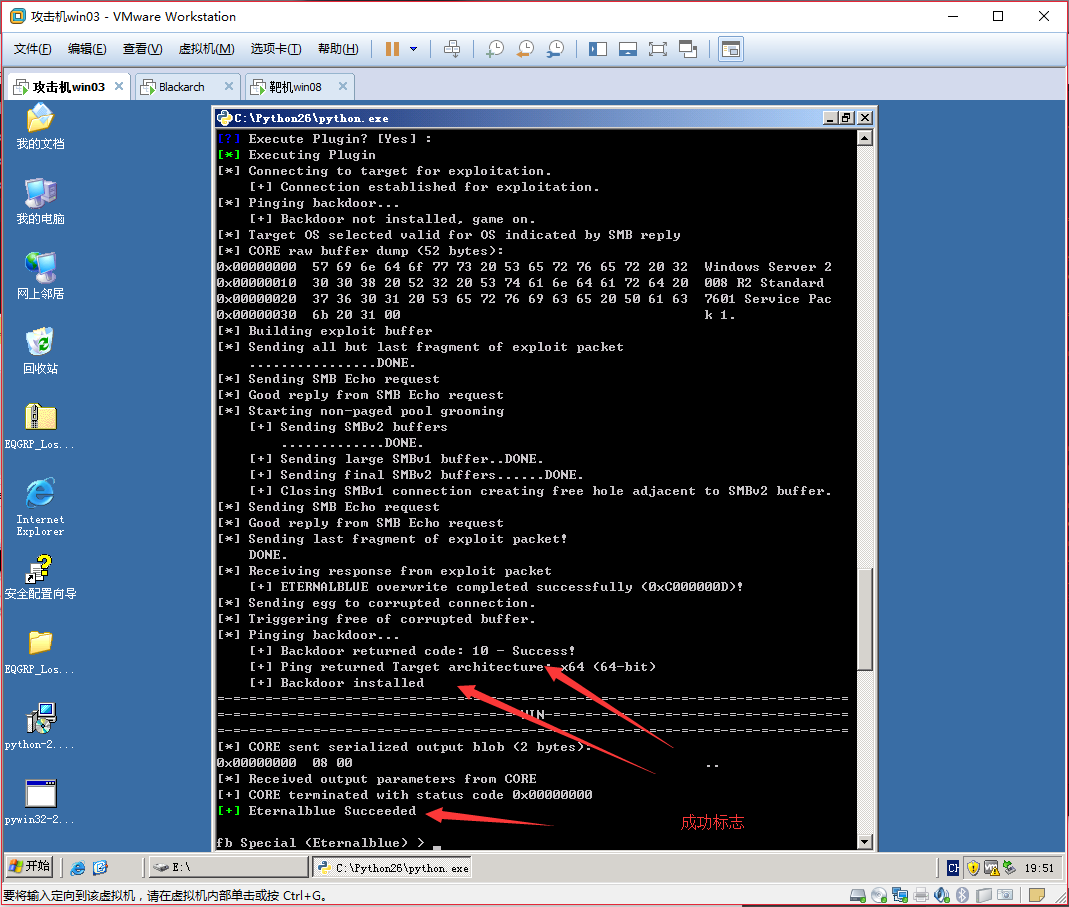Click the 'Eternalblue Succeeded' console line

[317, 811]
